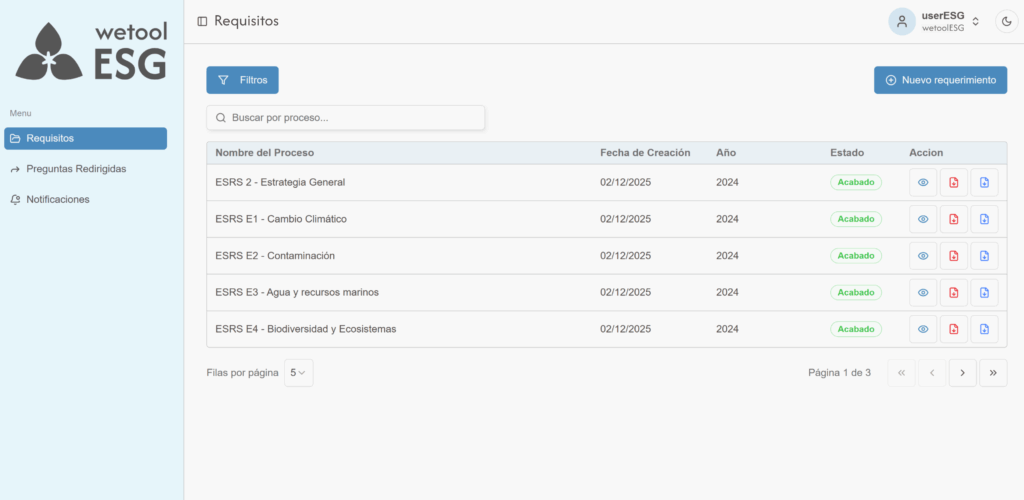Click blue download icon for ESRS 2 Estrategia General
The width and height of the screenshot is (1024, 500).
click(984, 183)
